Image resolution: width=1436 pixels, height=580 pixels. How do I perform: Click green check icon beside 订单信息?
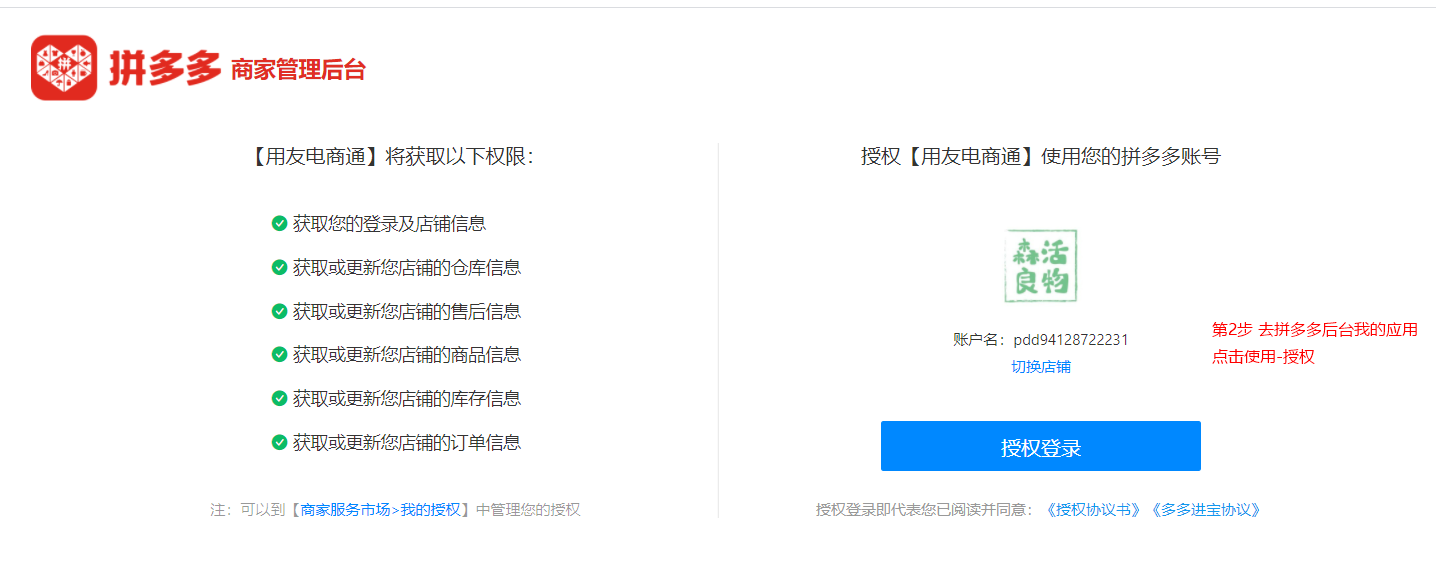click(x=280, y=442)
